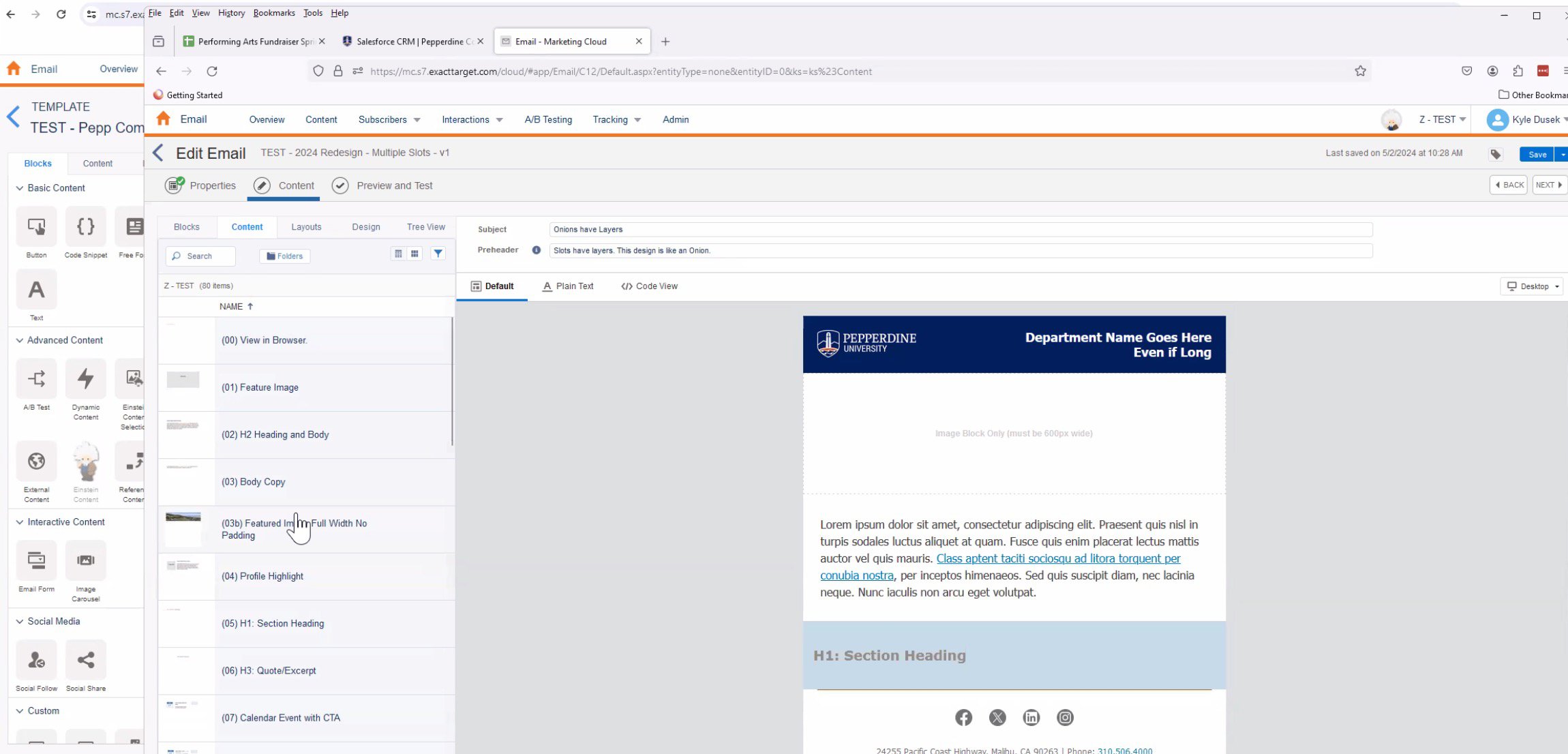Viewport: 1568px width, 754px height.
Task: Reload the page in Firefox toolbar
Action: coord(212,71)
